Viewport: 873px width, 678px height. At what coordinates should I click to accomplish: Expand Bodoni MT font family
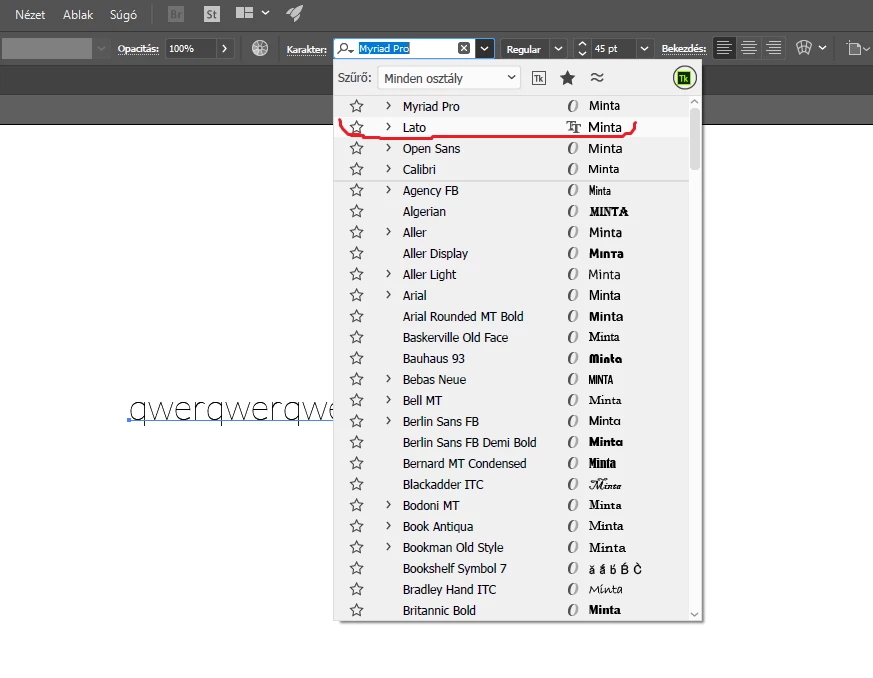[x=389, y=505]
